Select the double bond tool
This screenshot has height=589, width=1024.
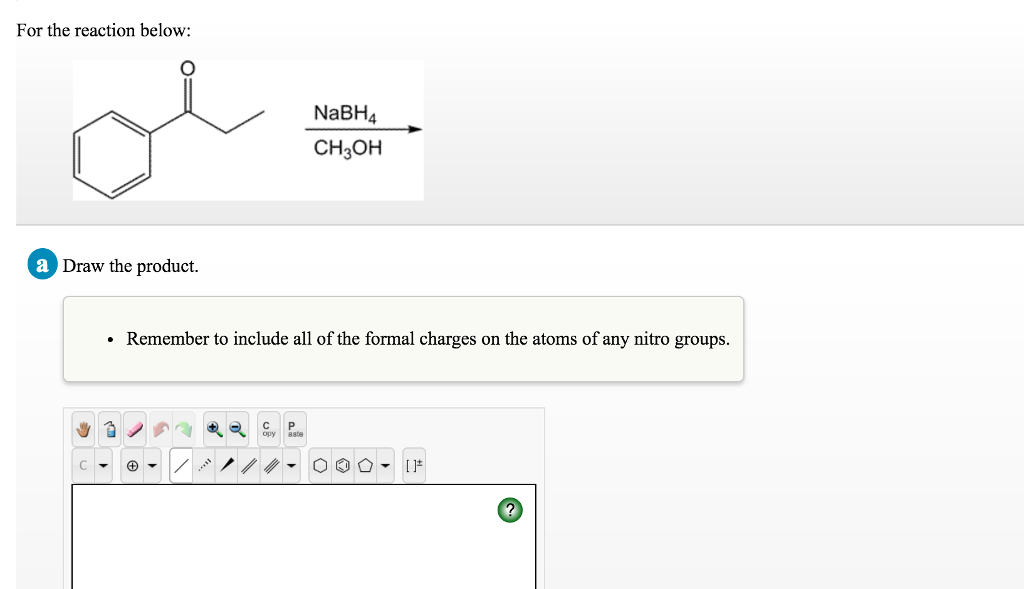pyautogui.click(x=249, y=465)
